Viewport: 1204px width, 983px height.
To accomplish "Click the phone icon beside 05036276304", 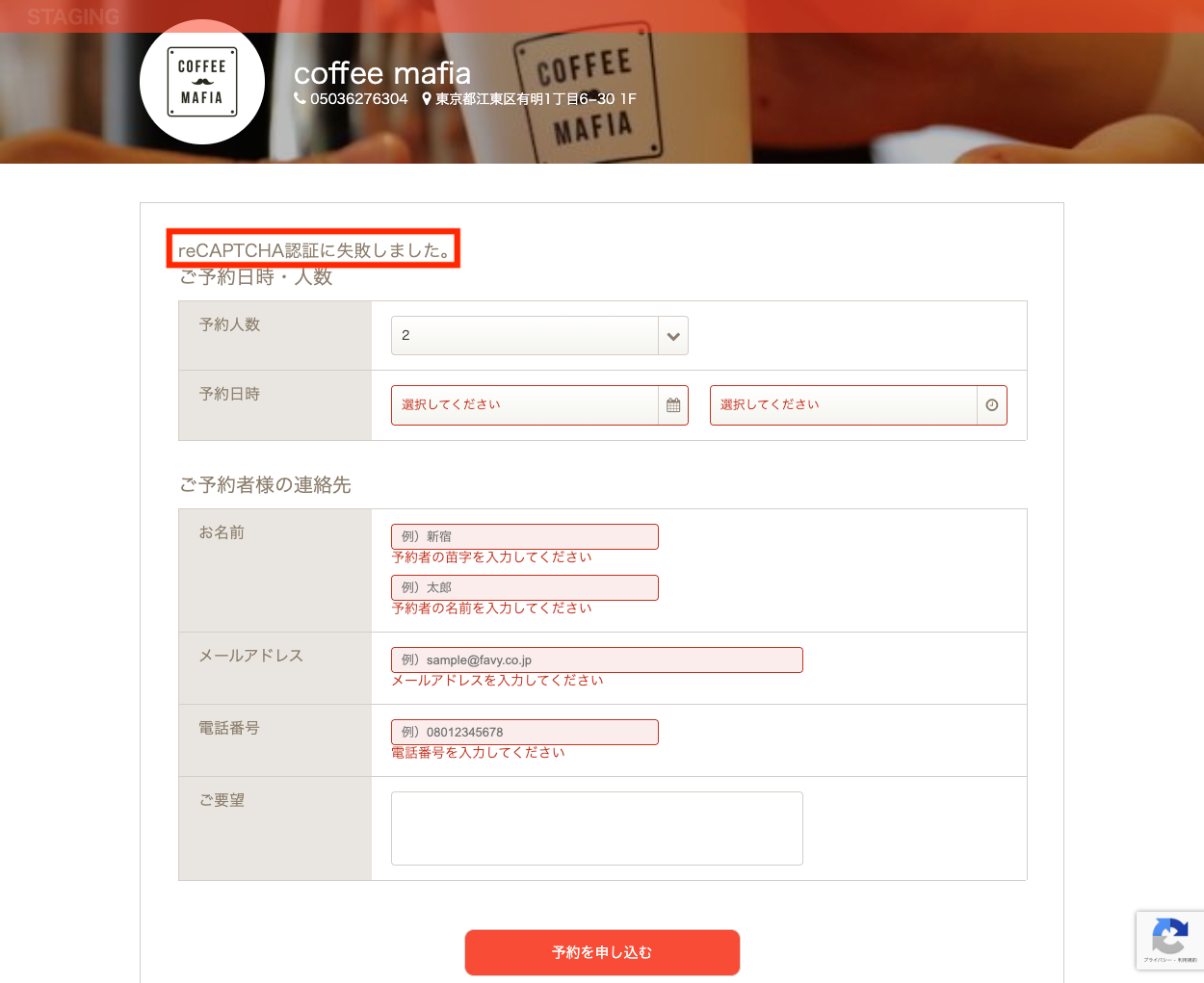I will [x=300, y=98].
